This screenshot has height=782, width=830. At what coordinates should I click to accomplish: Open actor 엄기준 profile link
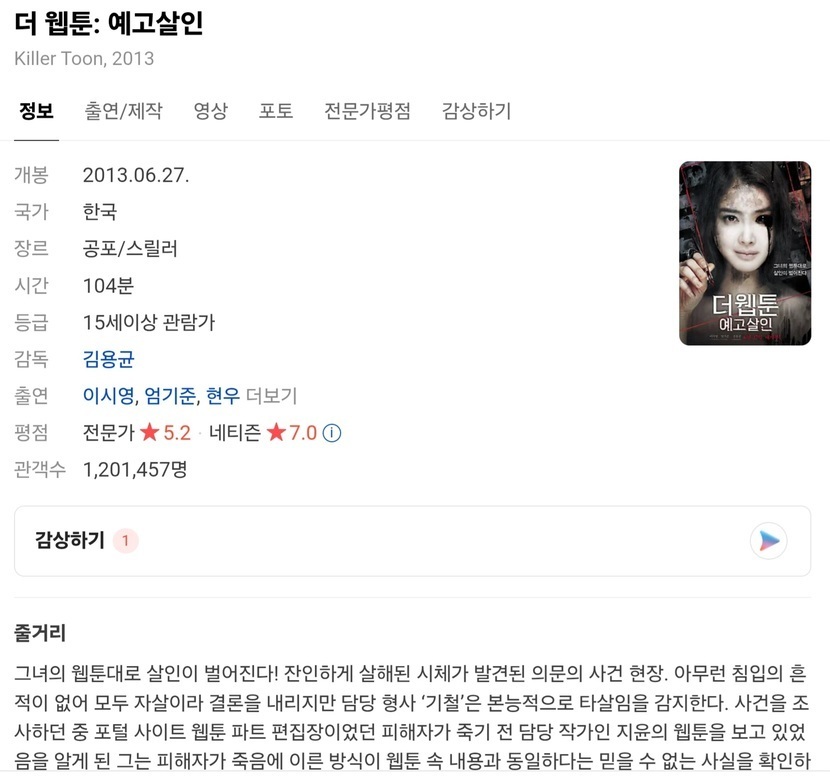tap(170, 396)
